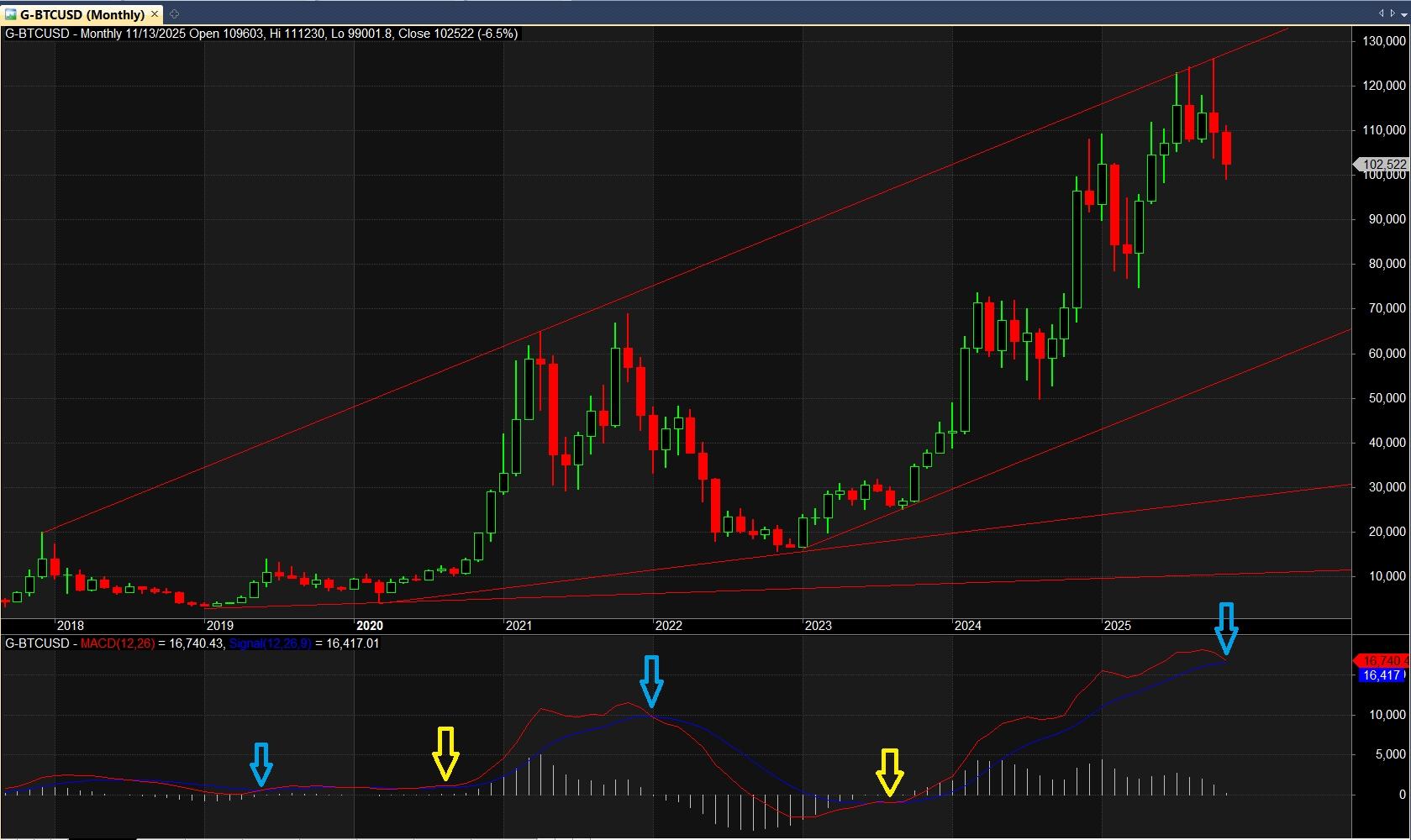Click the chart icon on the G-BTCUSD tab
Screen dimensions: 1411x840
pos(10,14)
